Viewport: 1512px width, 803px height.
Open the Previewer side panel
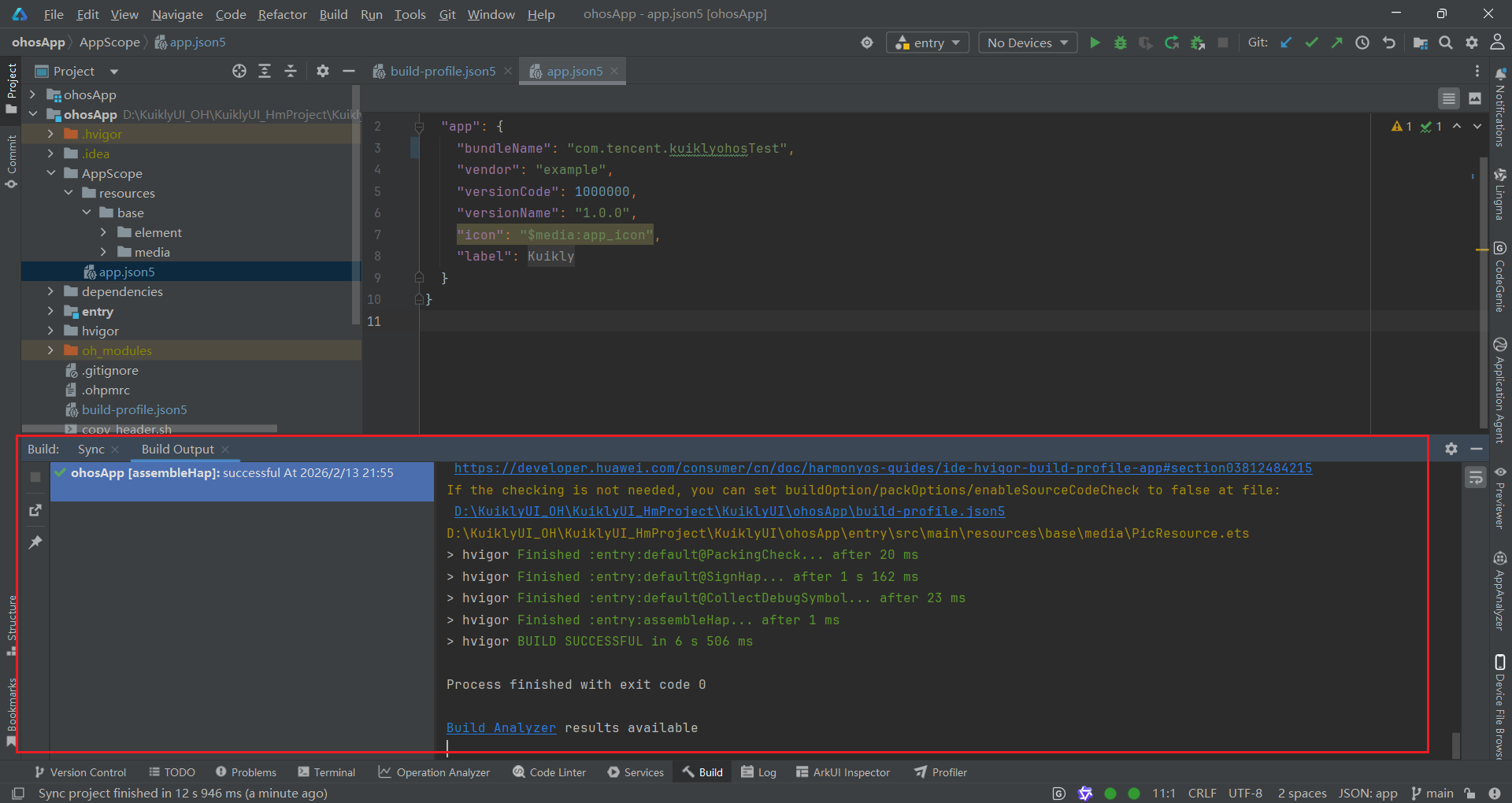click(x=1500, y=498)
